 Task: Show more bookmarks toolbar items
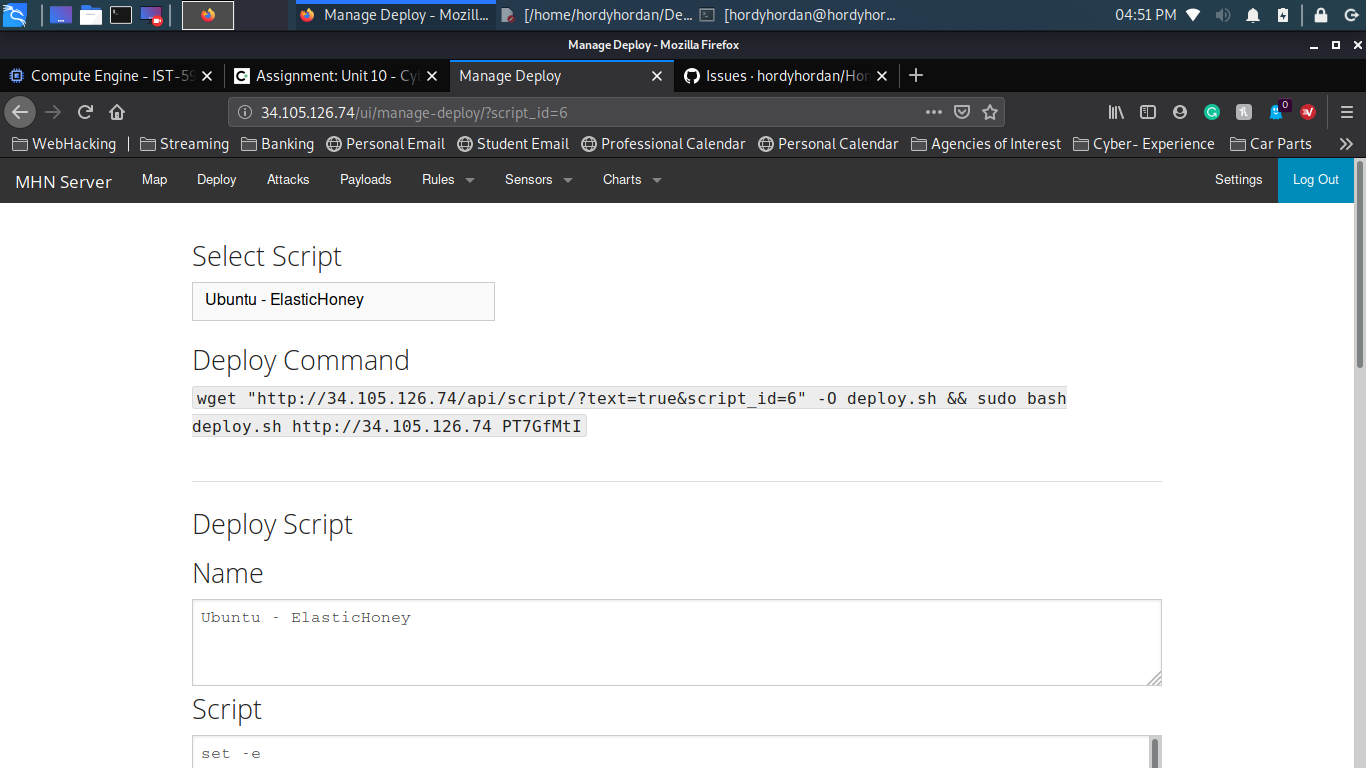click(x=1346, y=144)
